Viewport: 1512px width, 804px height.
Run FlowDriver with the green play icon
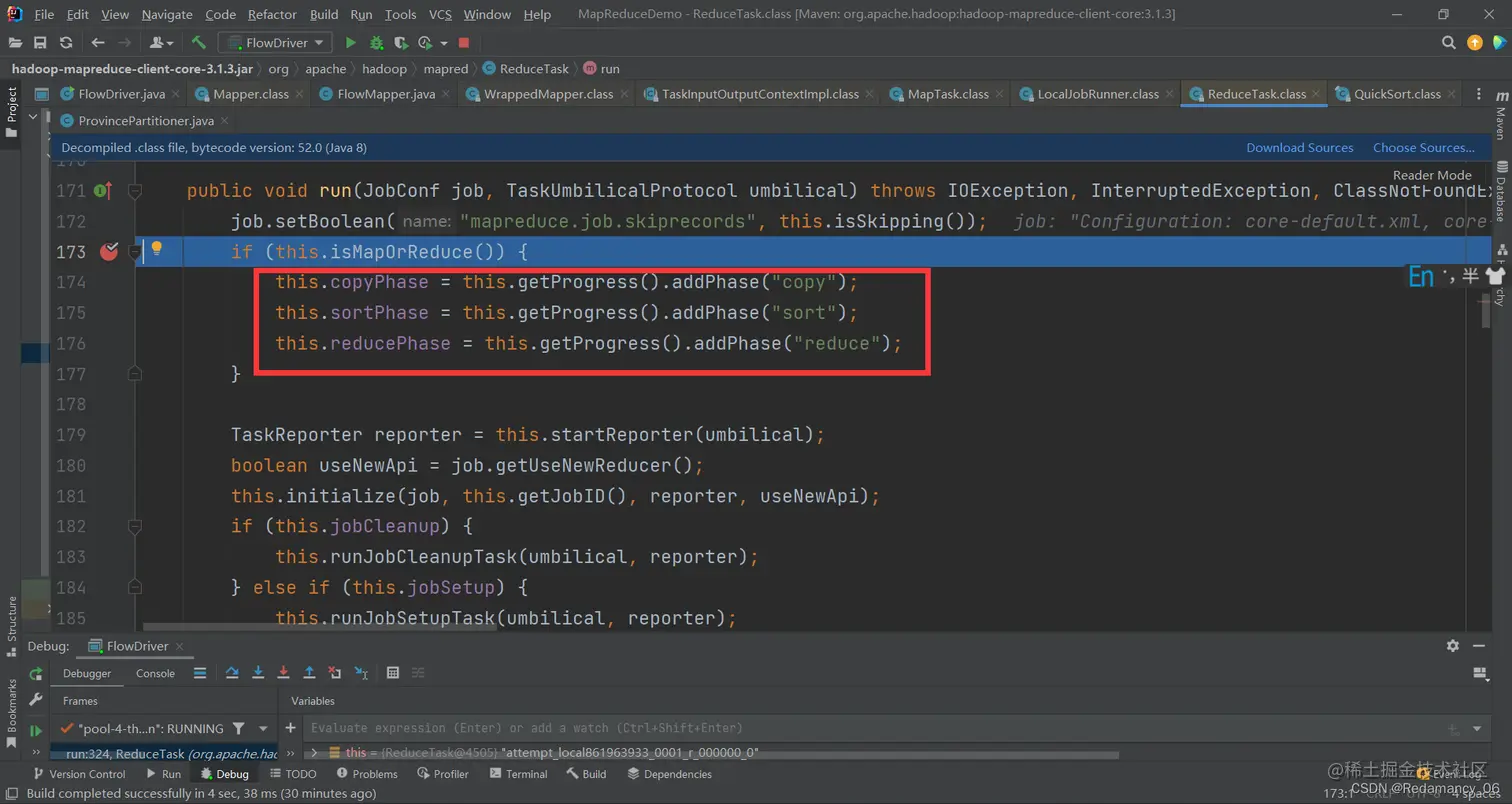[x=350, y=43]
